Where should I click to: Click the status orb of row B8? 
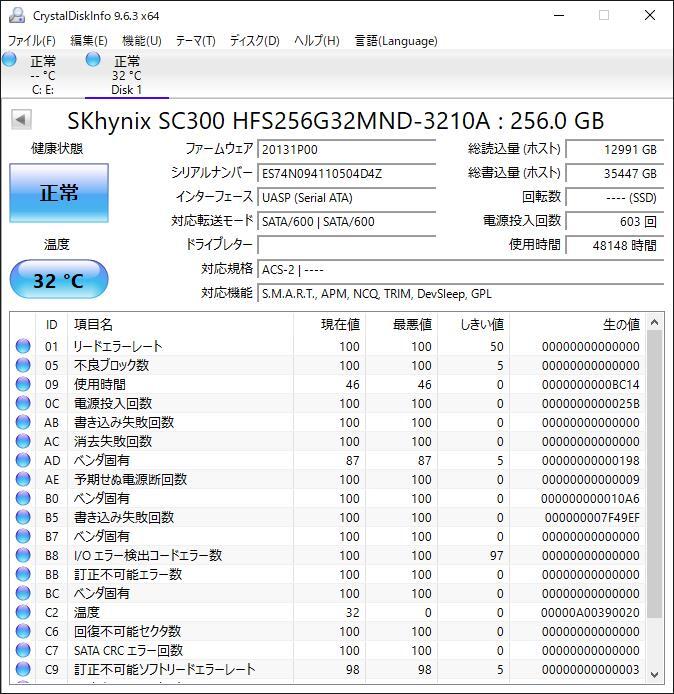[x=23, y=555]
